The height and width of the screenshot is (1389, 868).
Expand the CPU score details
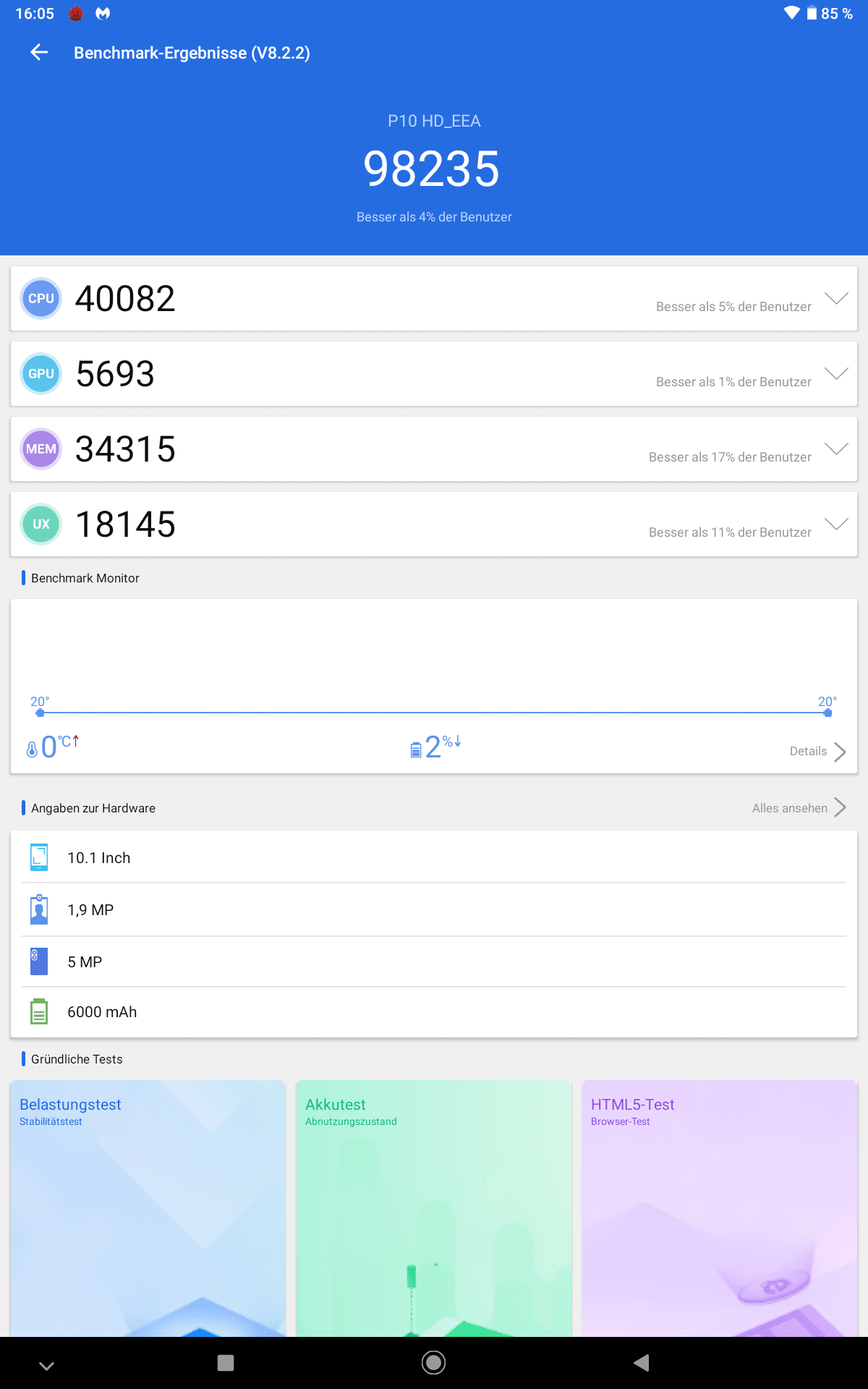click(836, 298)
